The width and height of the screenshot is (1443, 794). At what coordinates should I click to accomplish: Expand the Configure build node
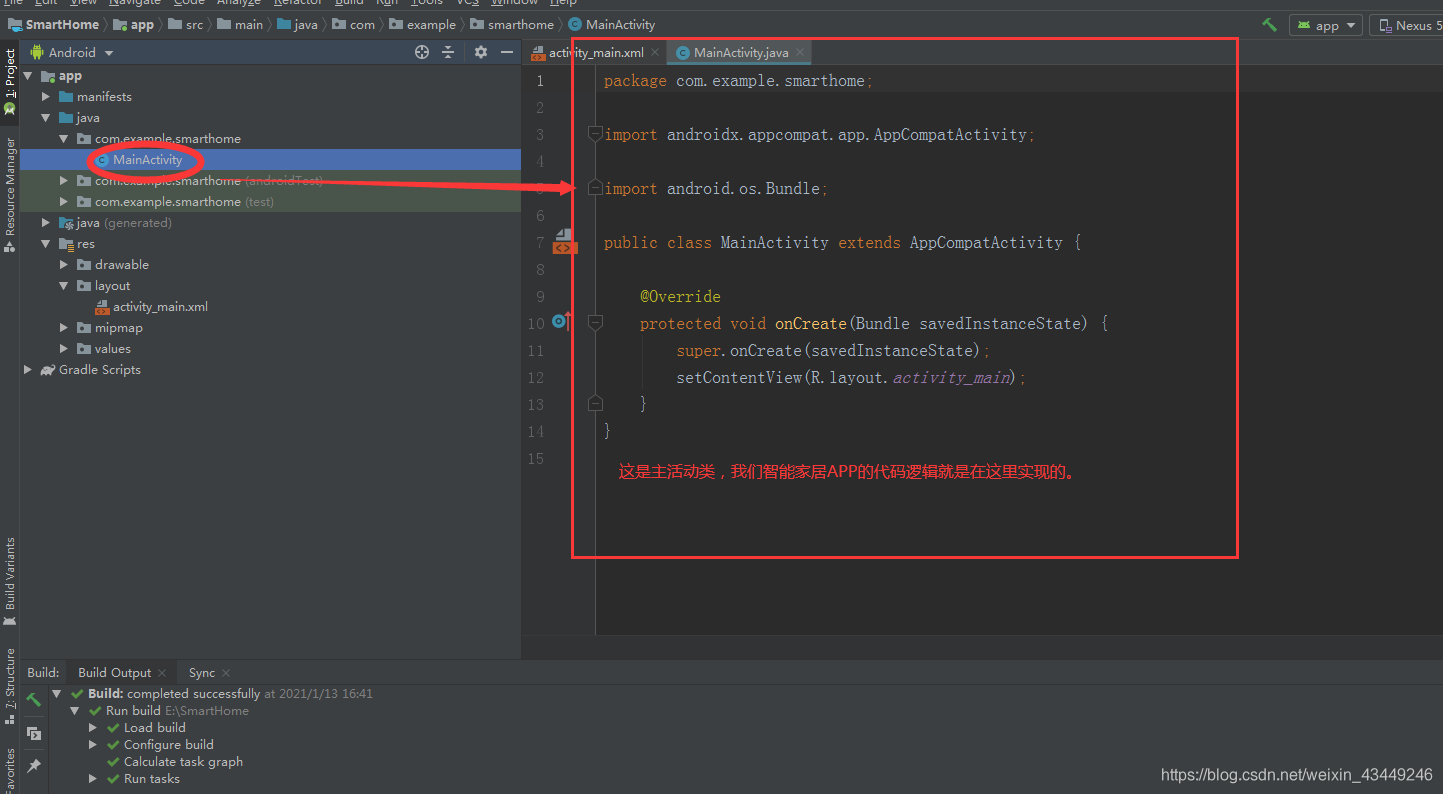click(x=93, y=745)
